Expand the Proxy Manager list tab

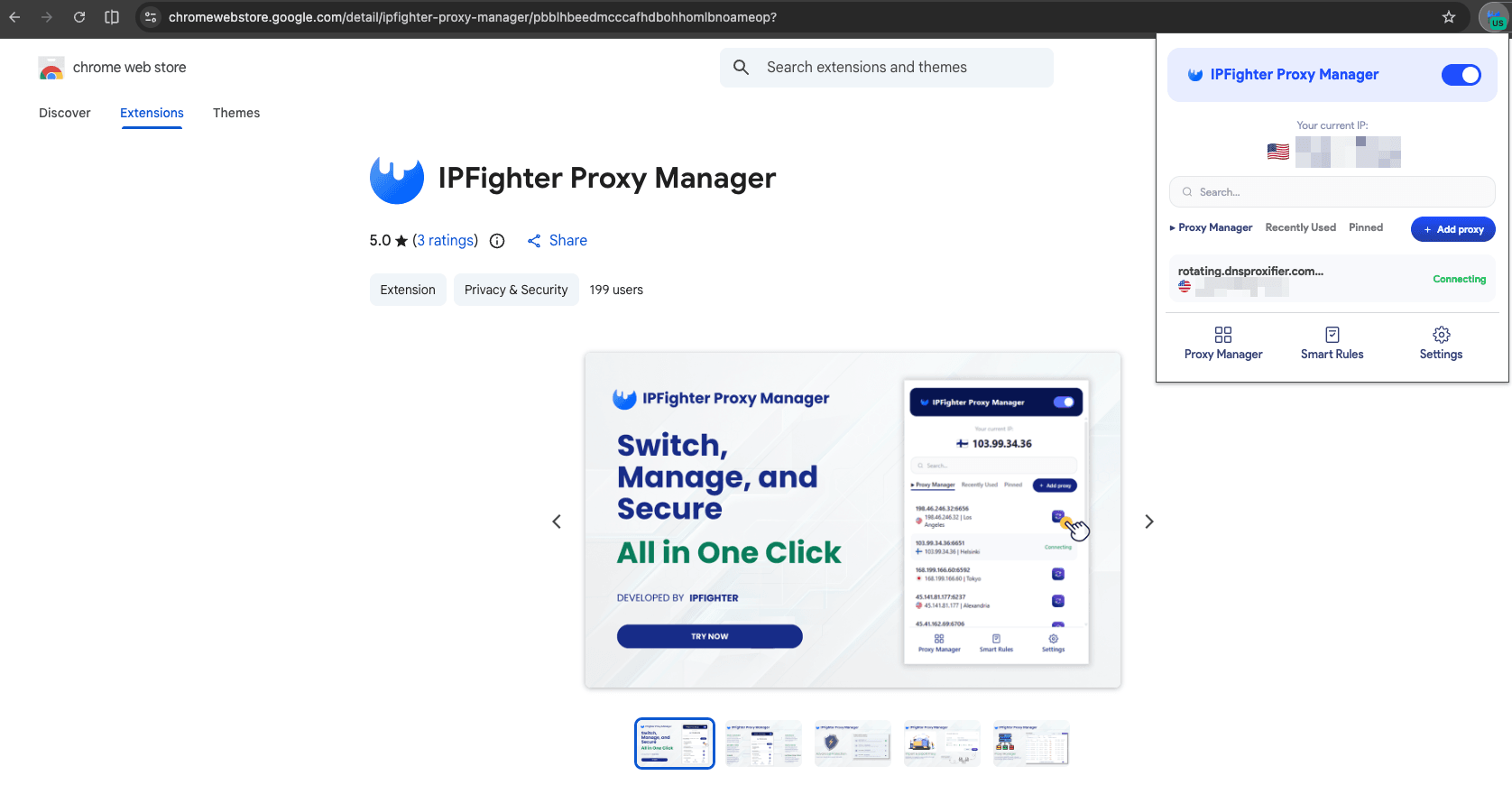coord(1211,228)
